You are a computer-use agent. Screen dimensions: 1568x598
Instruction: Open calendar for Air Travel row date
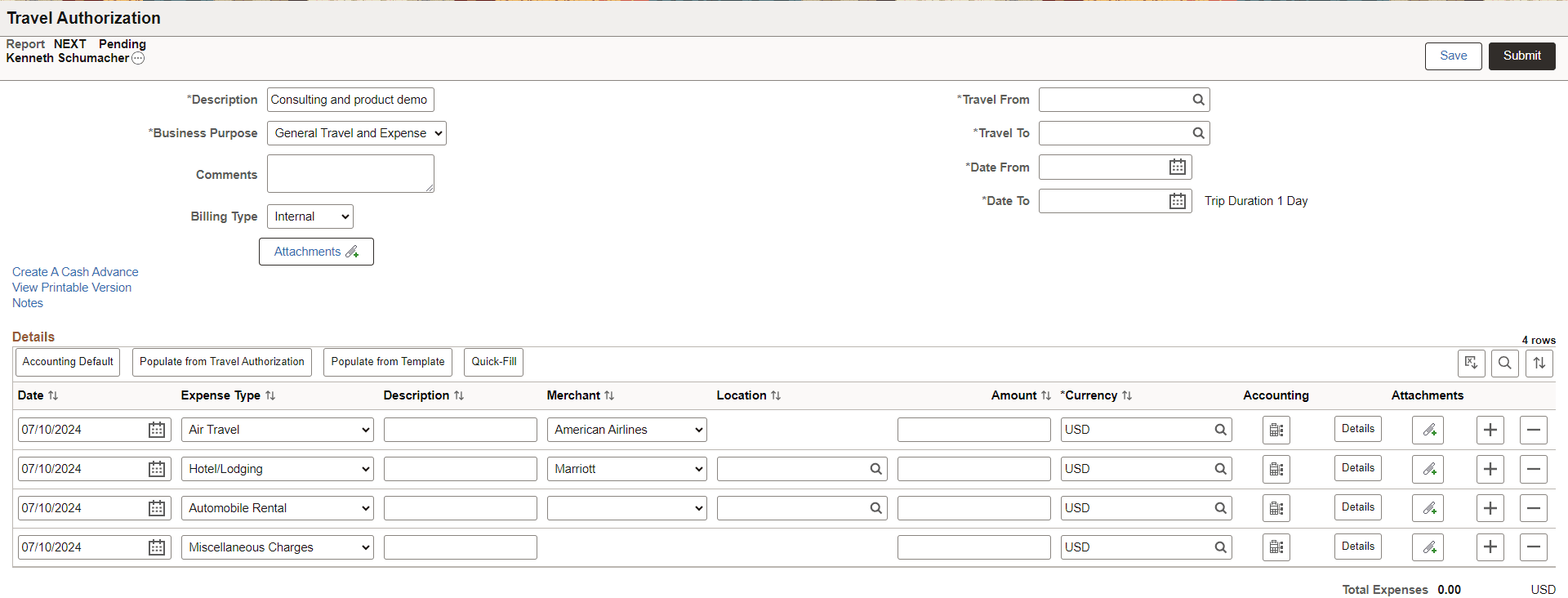pyautogui.click(x=157, y=430)
